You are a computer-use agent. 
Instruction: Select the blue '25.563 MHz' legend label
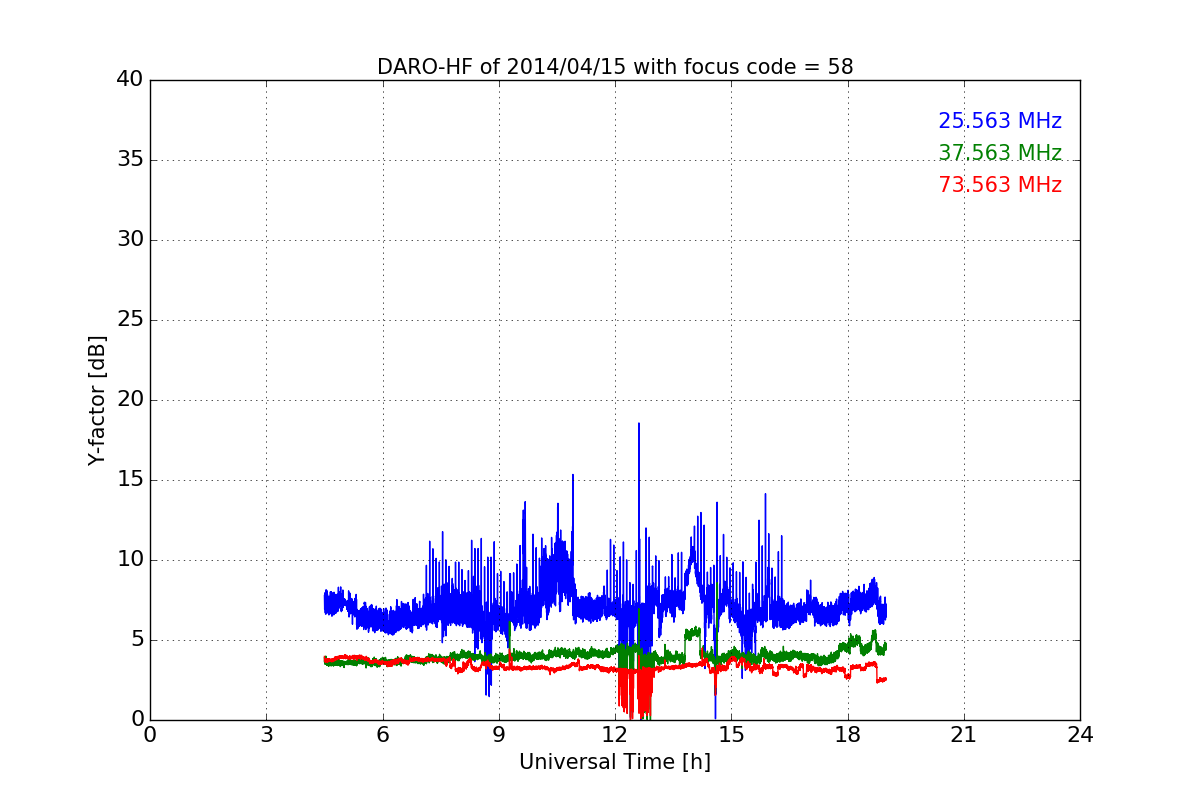click(x=1000, y=121)
